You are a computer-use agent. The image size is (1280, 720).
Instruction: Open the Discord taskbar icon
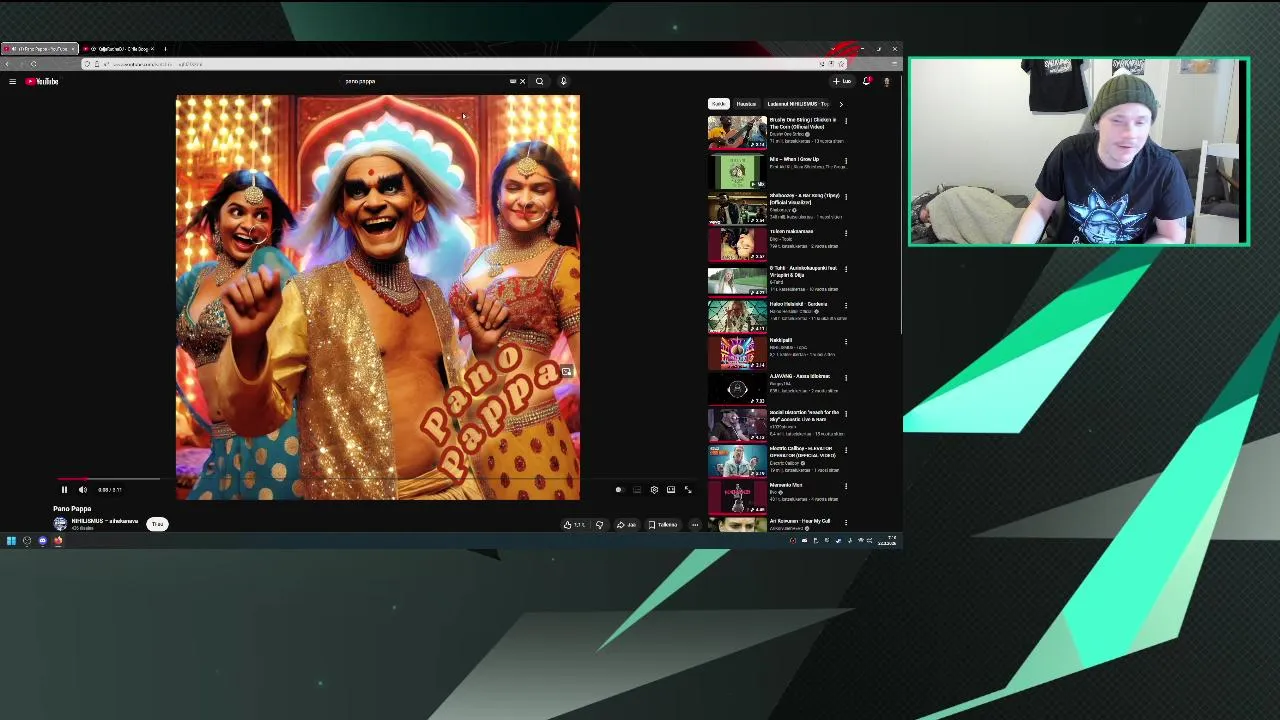point(42,541)
